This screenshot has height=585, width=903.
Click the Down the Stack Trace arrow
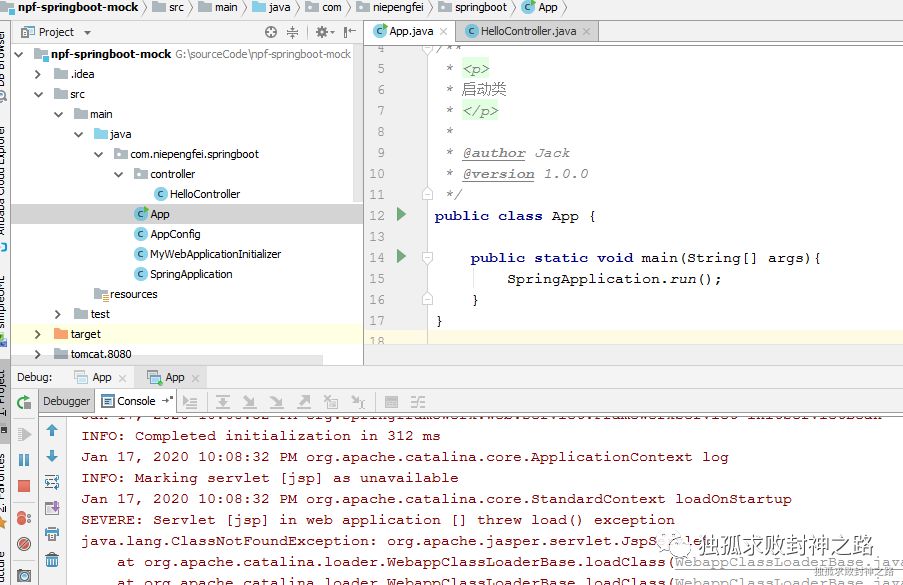tap(52, 456)
